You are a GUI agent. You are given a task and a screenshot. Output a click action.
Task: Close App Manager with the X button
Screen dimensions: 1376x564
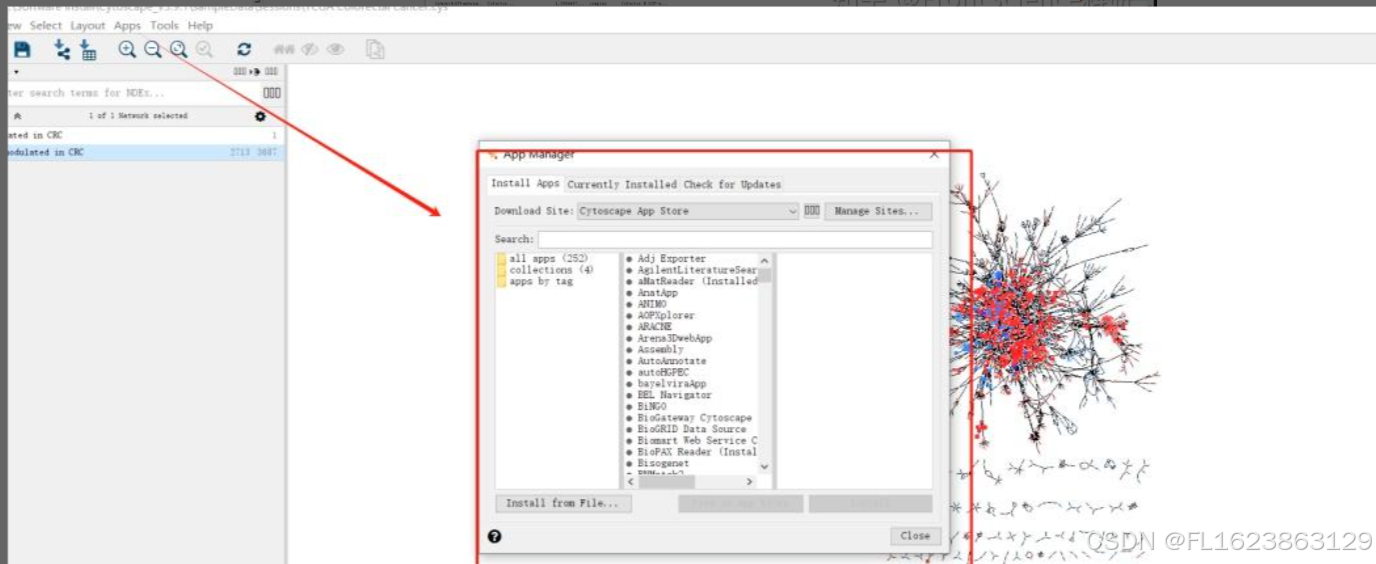[x=934, y=154]
